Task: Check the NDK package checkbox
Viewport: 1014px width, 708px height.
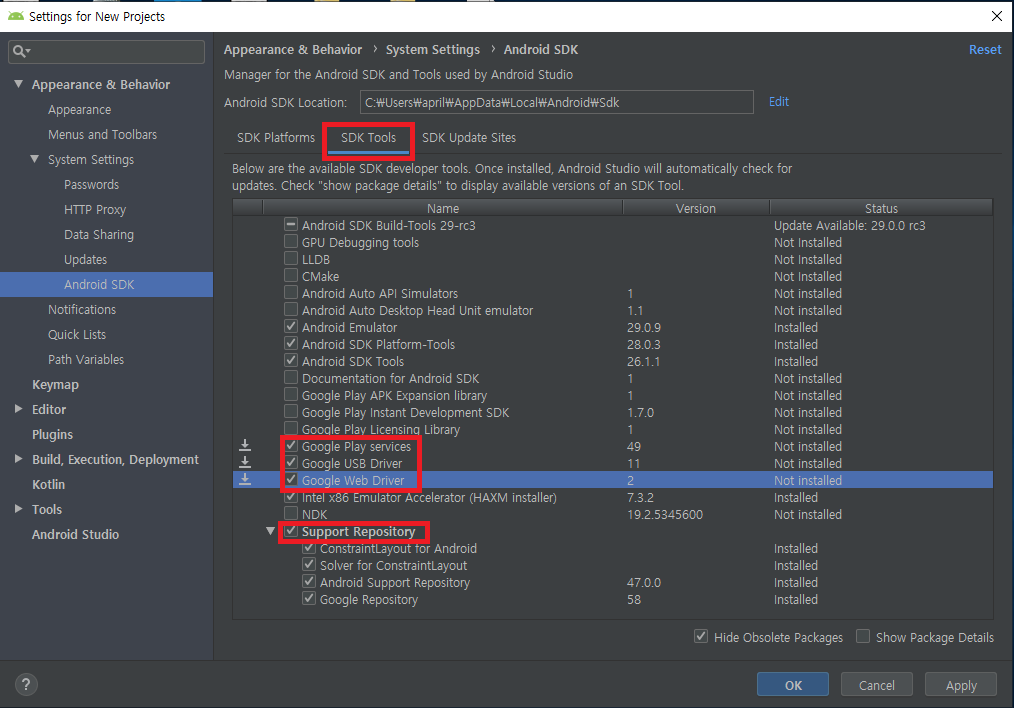Action: tap(291, 513)
